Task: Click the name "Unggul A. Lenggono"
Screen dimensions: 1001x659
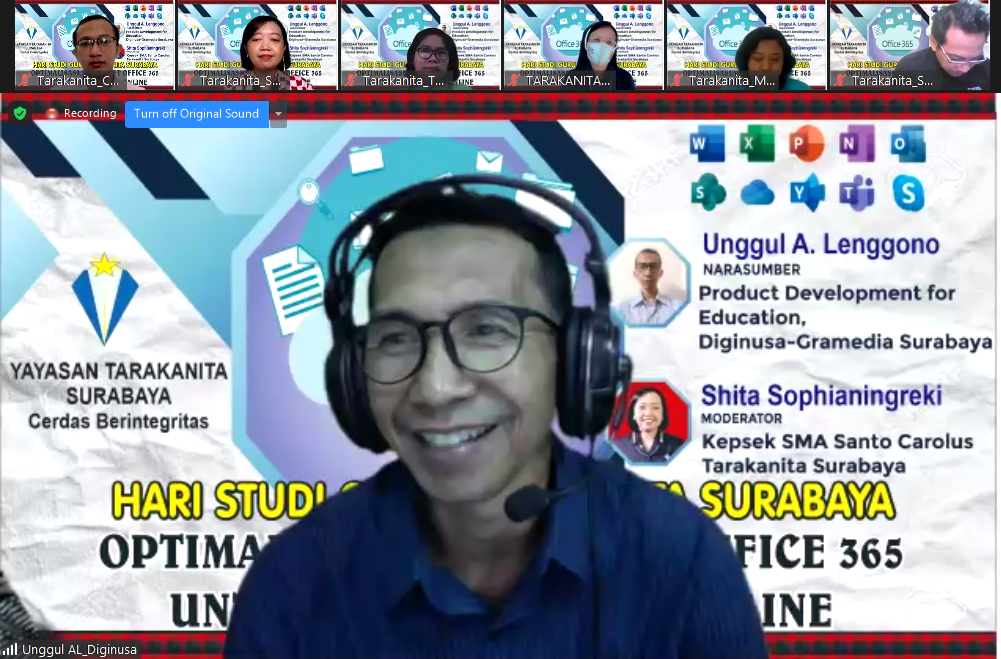Action: coord(821,245)
